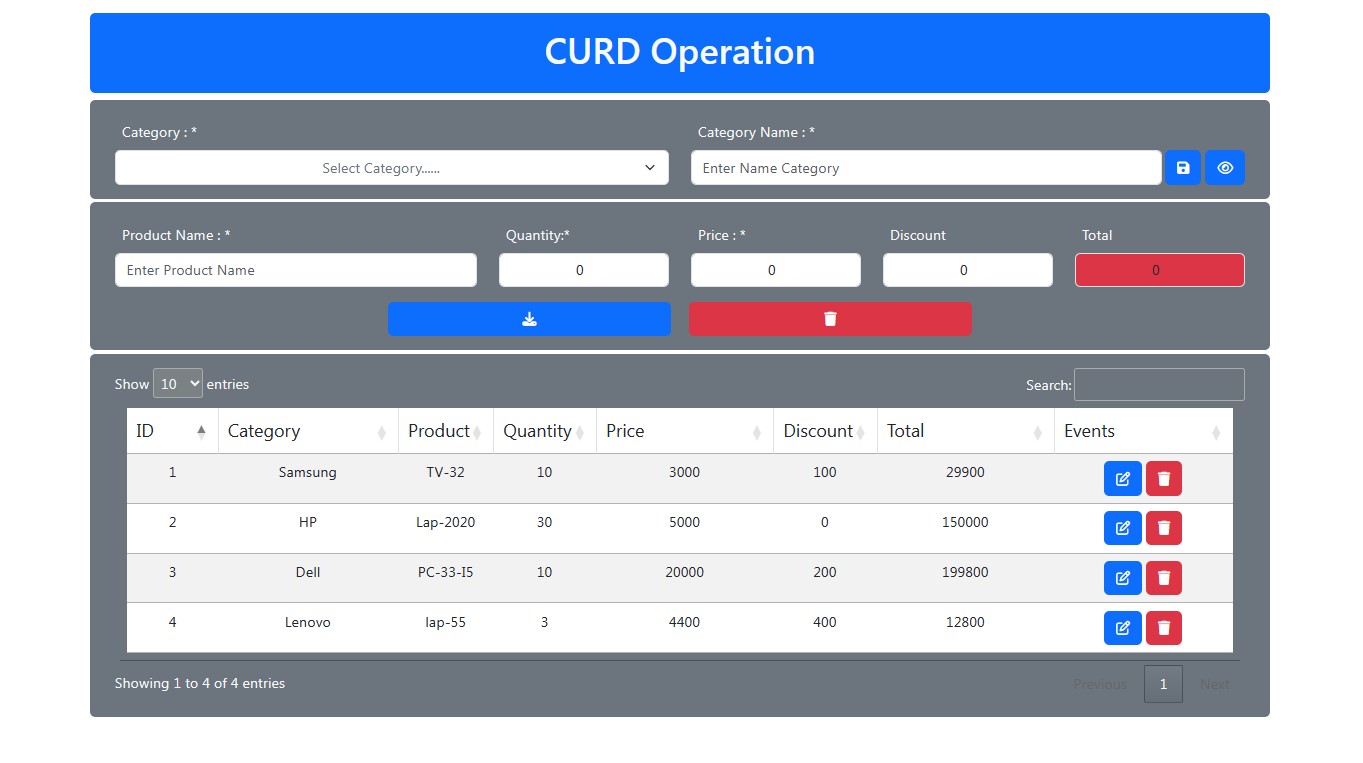This screenshot has height=763, width=1363.
Task: Click the red trash clear form button
Action: point(830,319)
